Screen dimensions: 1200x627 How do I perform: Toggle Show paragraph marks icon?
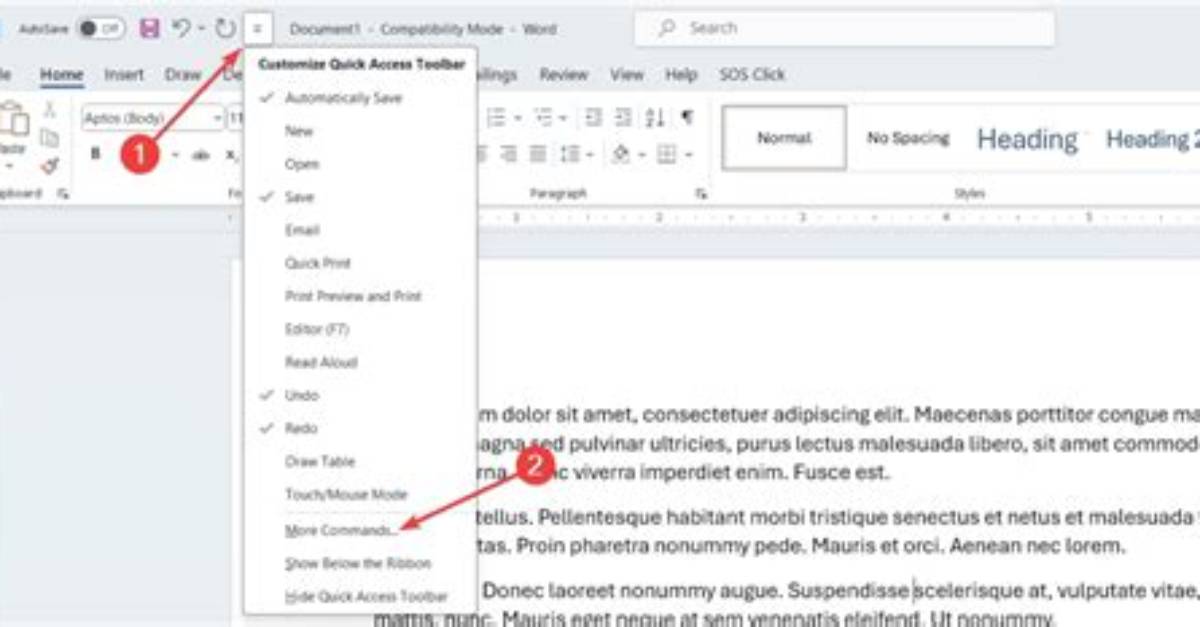(x=687, y=118)
